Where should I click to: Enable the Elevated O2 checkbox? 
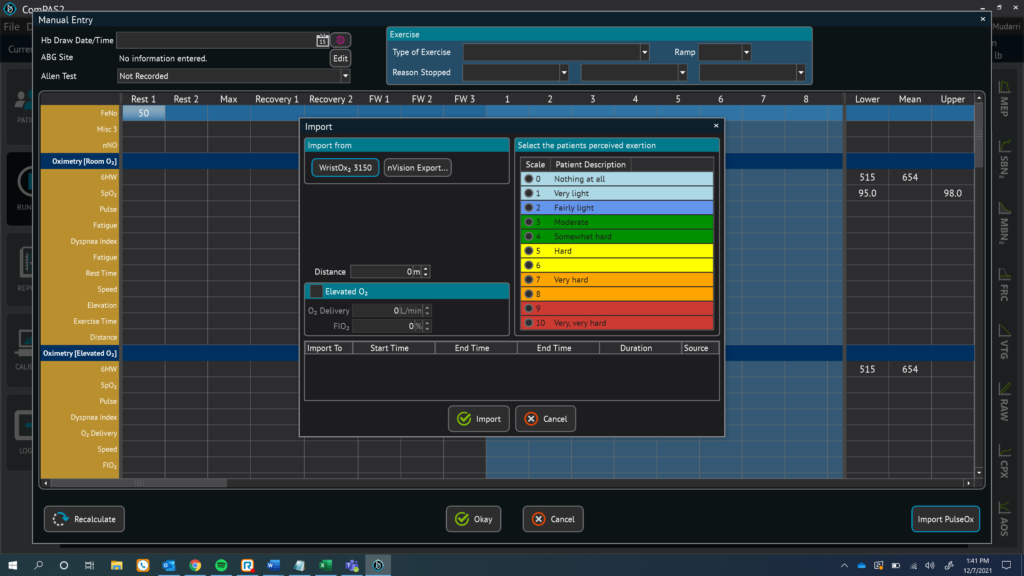[316, 291]
